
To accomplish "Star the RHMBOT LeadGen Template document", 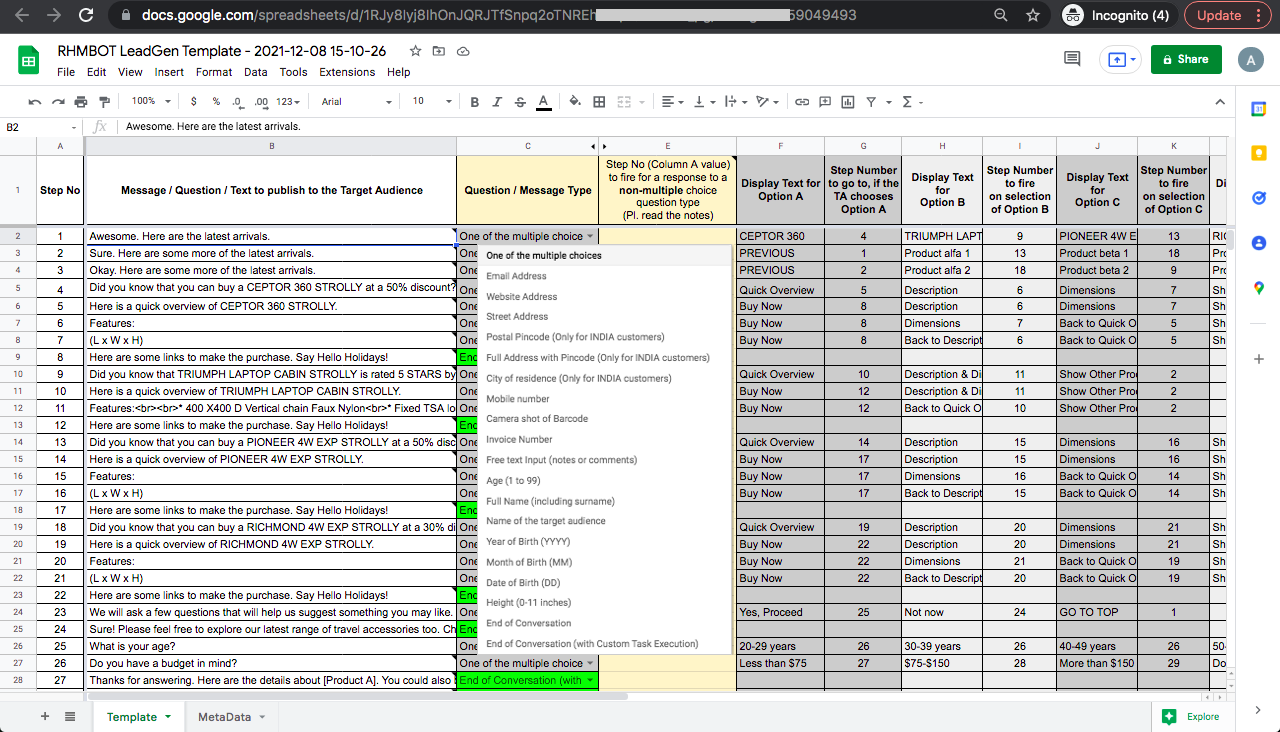I will click(x=415, y=51).
